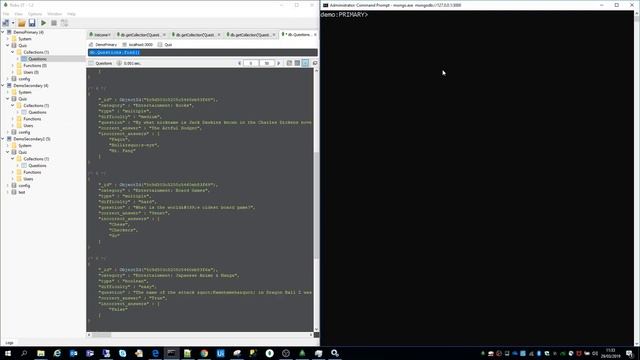The width and height of the screenshot is (640, 360).
Task: Open the Help menu
Action: click(71, 14)
